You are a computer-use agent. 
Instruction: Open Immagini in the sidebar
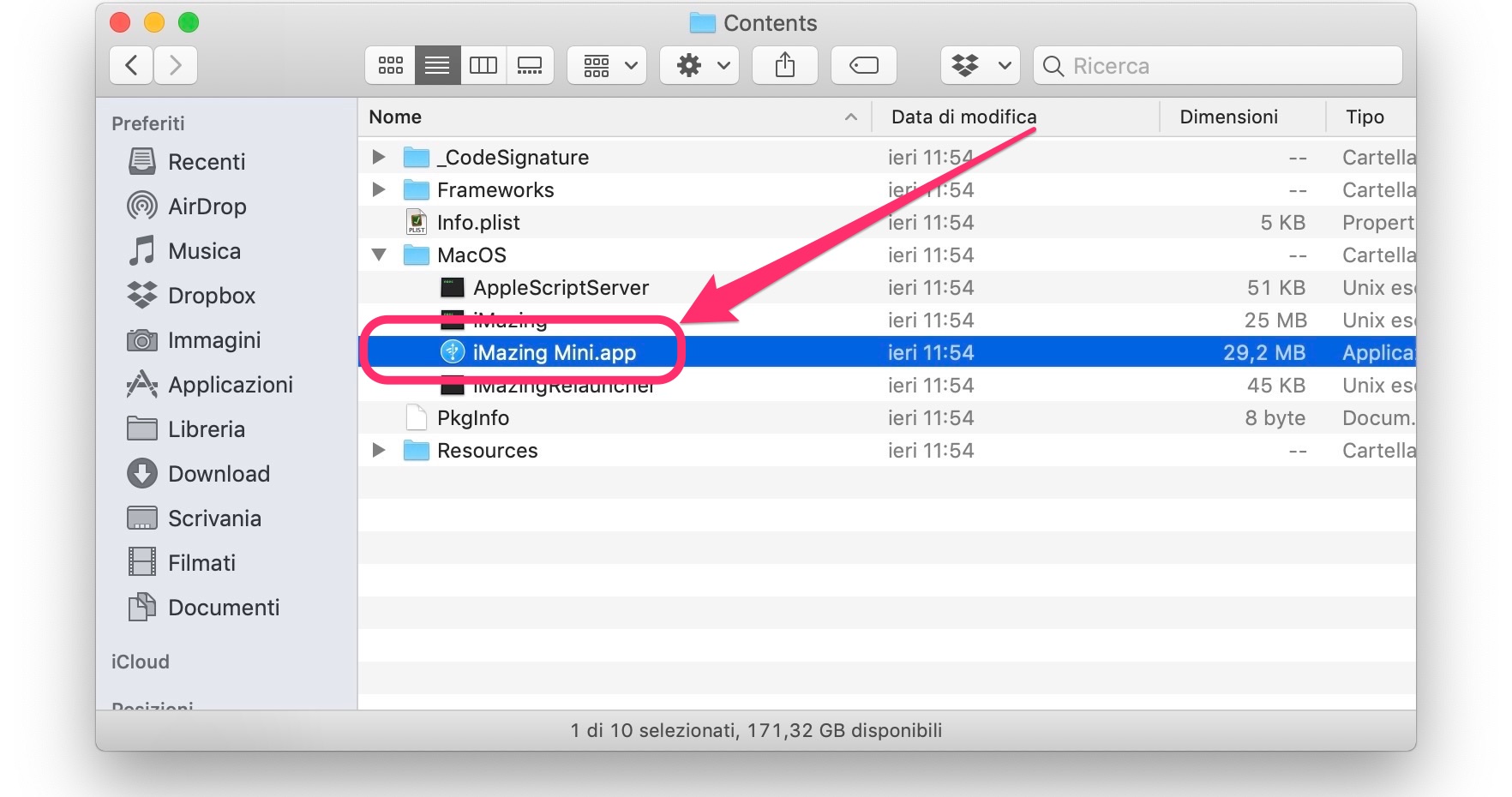click(x=213, y=340)
